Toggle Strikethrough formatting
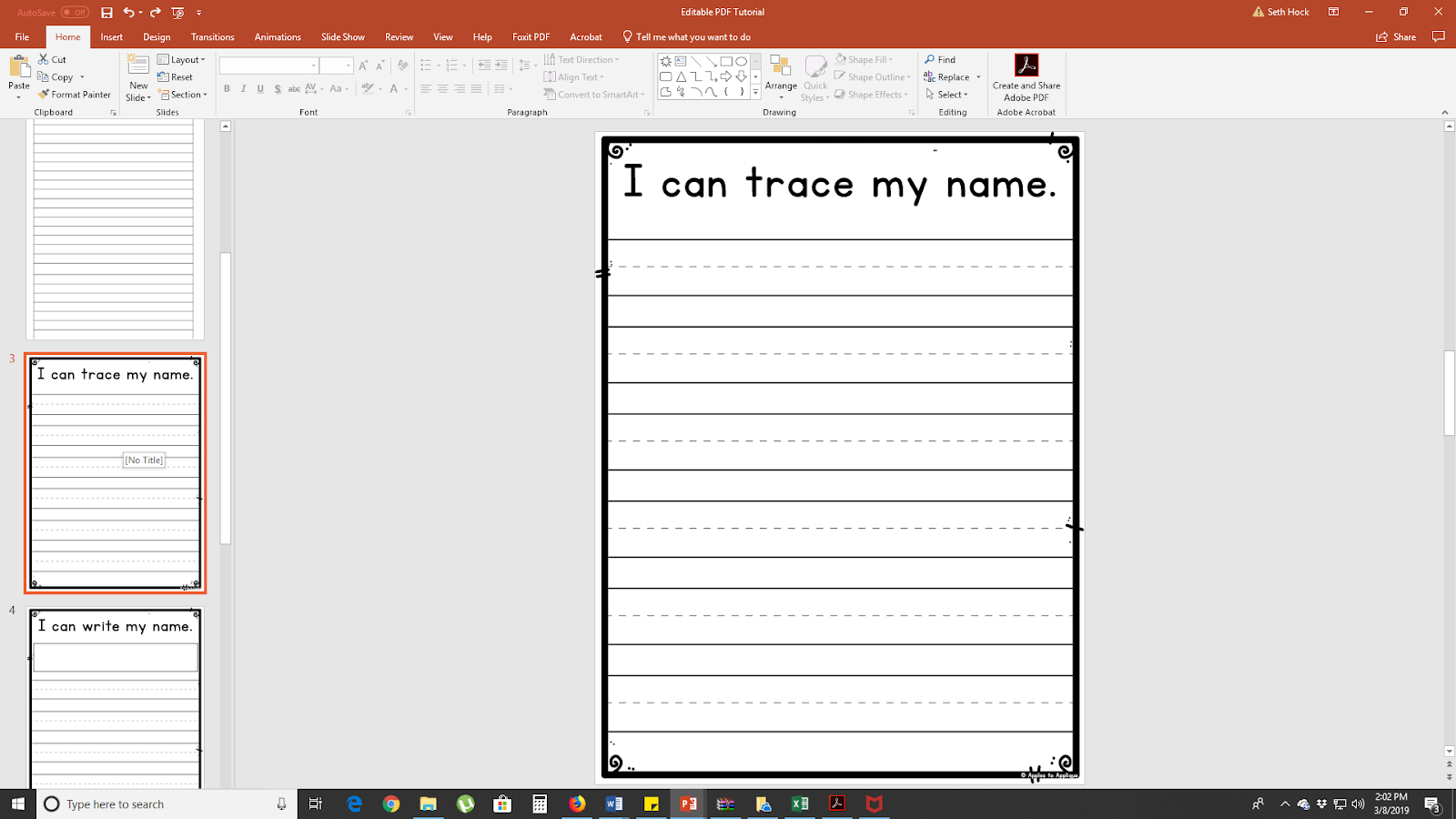 click(x=294, y=89)
